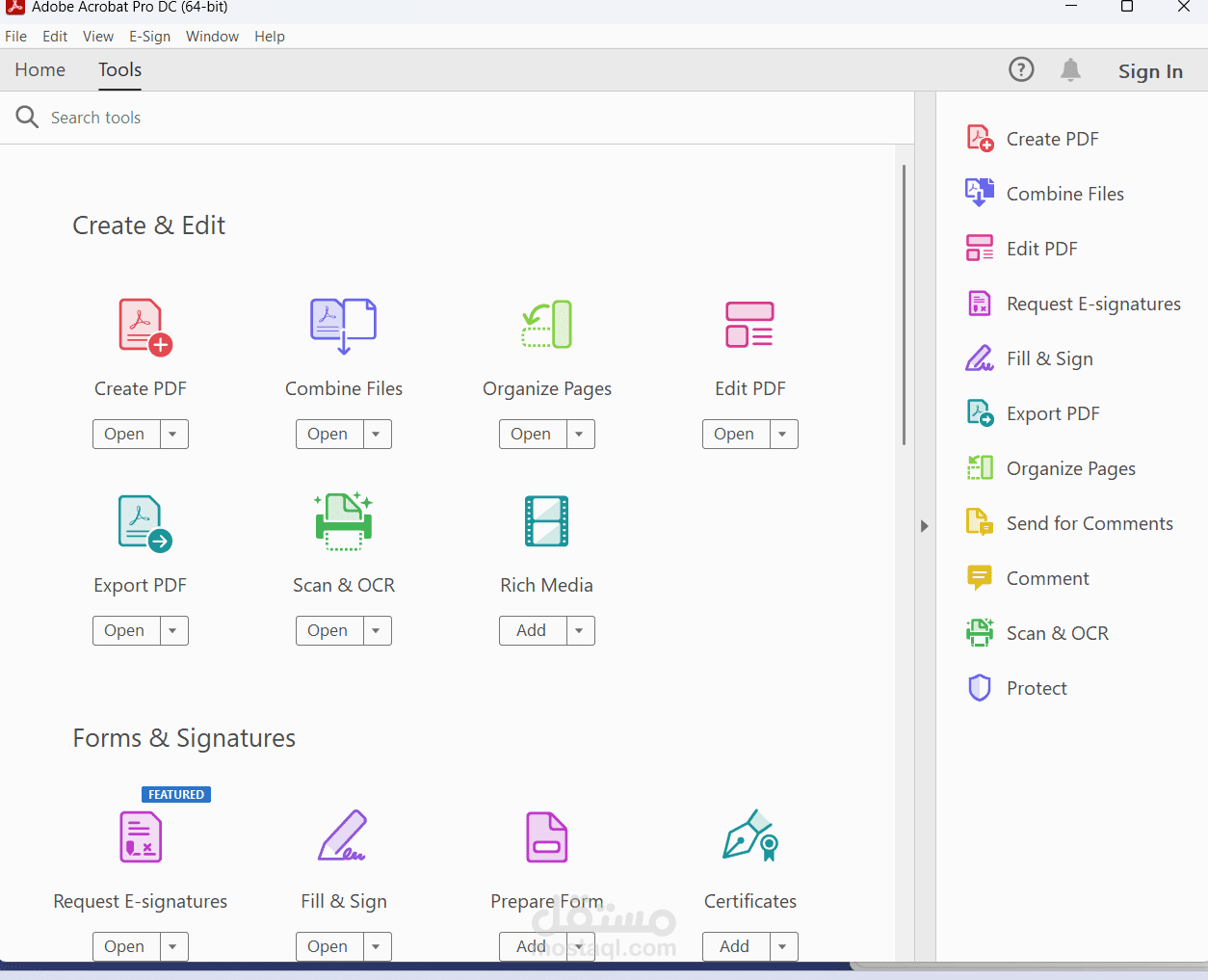Open Protect shield tool from the right sidebar
Image resolution: width=1208 pixels, height=980 pixels.
[1016, 688]
